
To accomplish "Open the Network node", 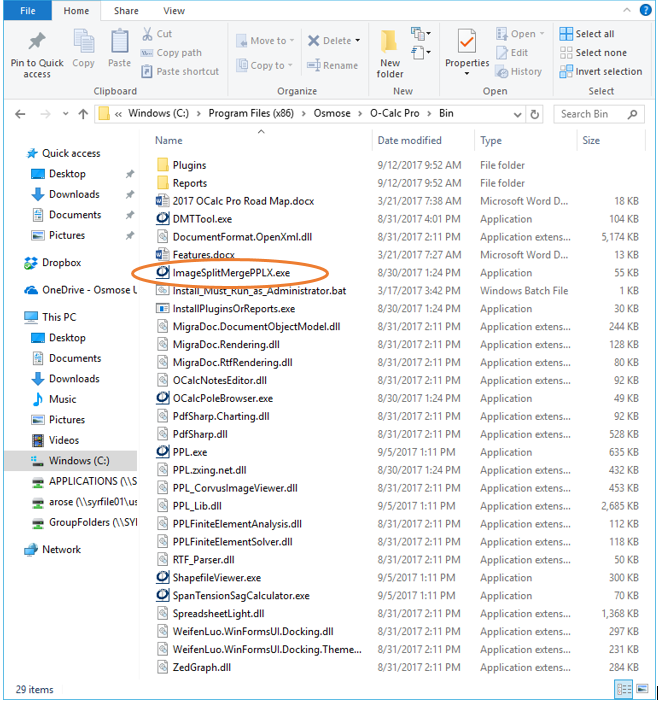I will (x=53, y=549).
